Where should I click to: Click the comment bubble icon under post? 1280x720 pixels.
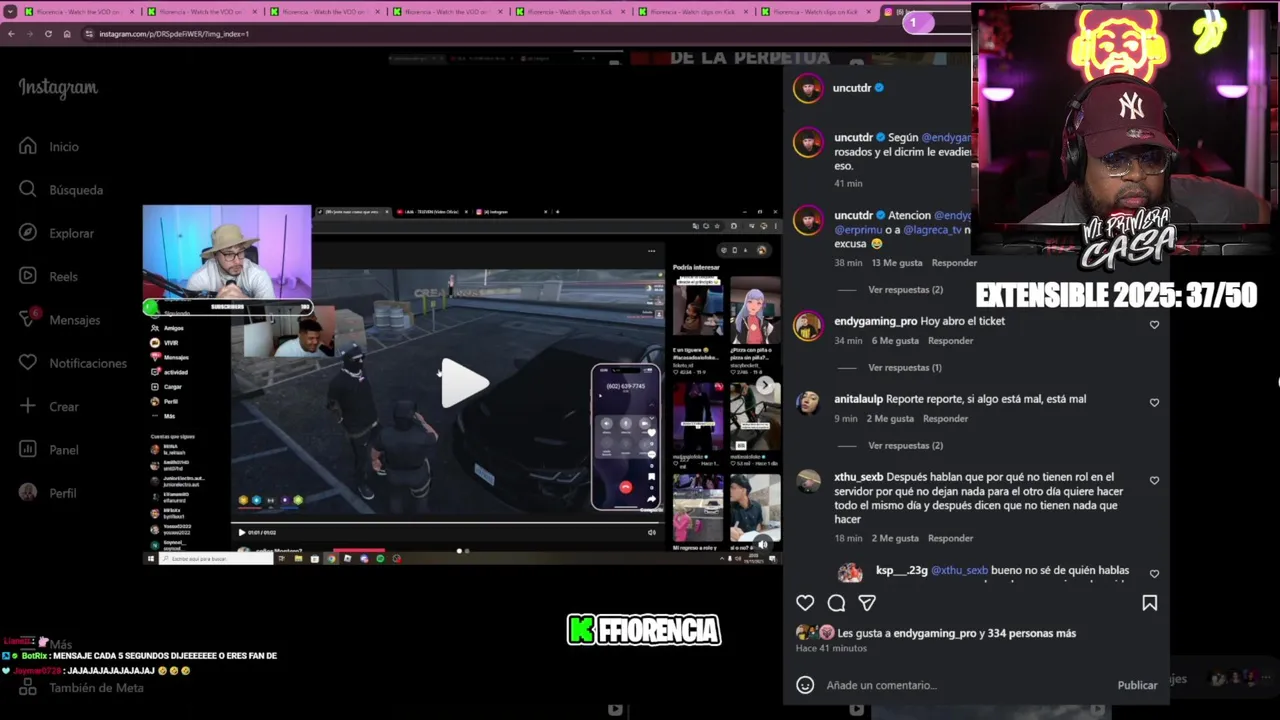[x=836, y=603]
